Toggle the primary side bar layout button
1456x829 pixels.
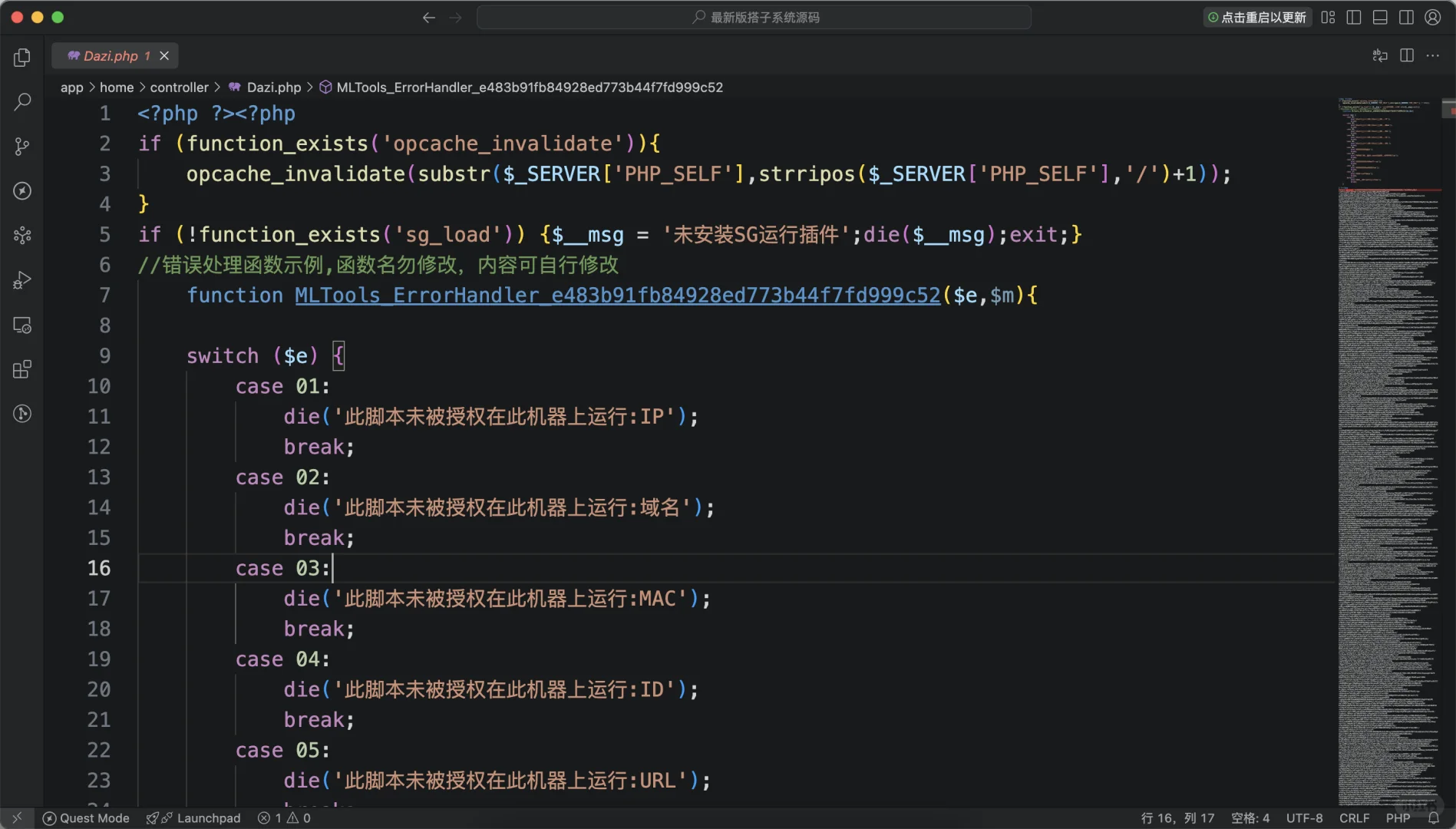click(x=1354, y=18)
